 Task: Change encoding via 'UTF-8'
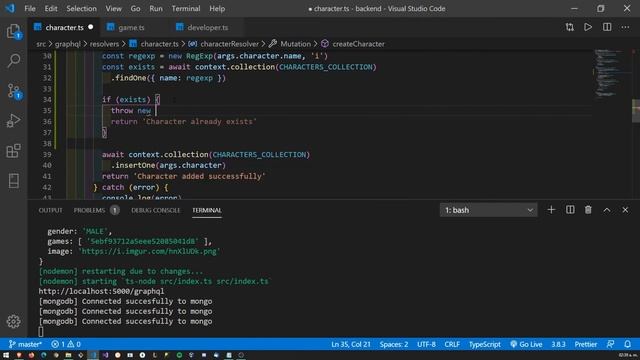coord(426,344)
